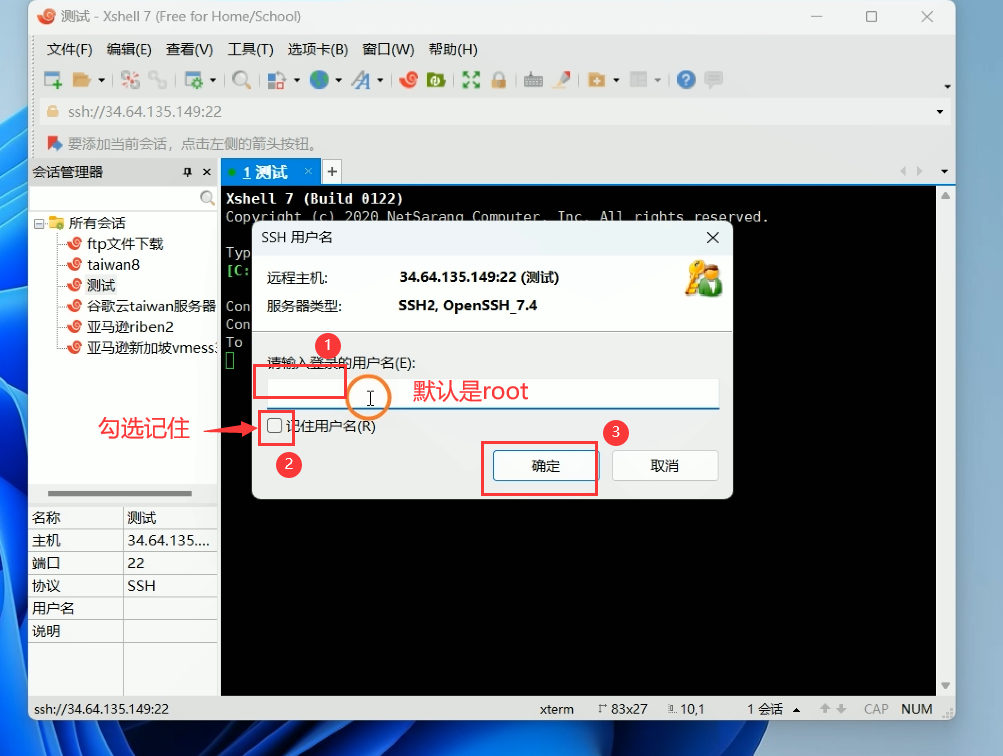Select the 谷歌云taiwan服务器 session

click(152, 306)
